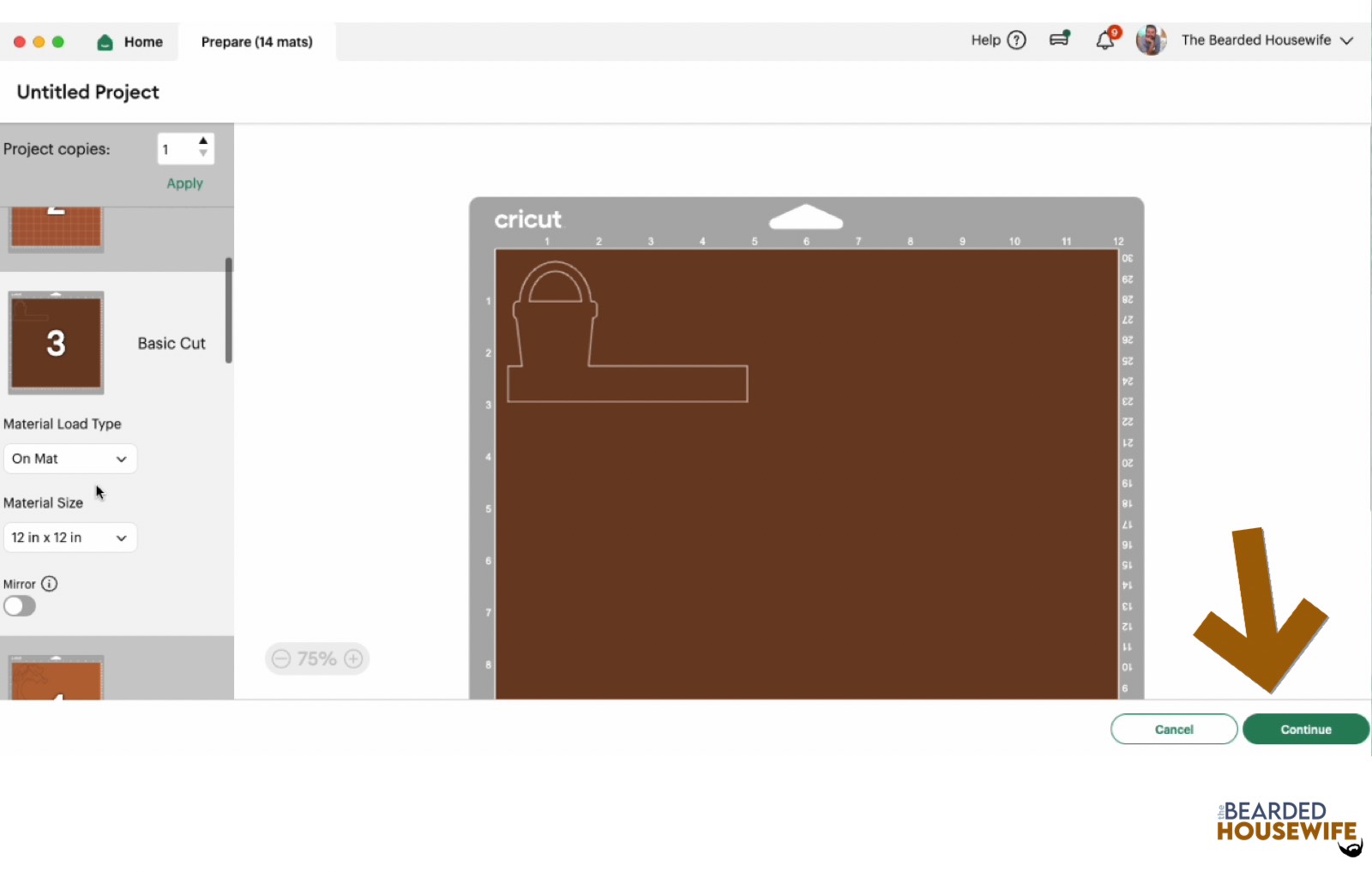Select the mat 3 thumbnail
The height and width of the screenshot is (872, 1372).
tap(56, 343)
